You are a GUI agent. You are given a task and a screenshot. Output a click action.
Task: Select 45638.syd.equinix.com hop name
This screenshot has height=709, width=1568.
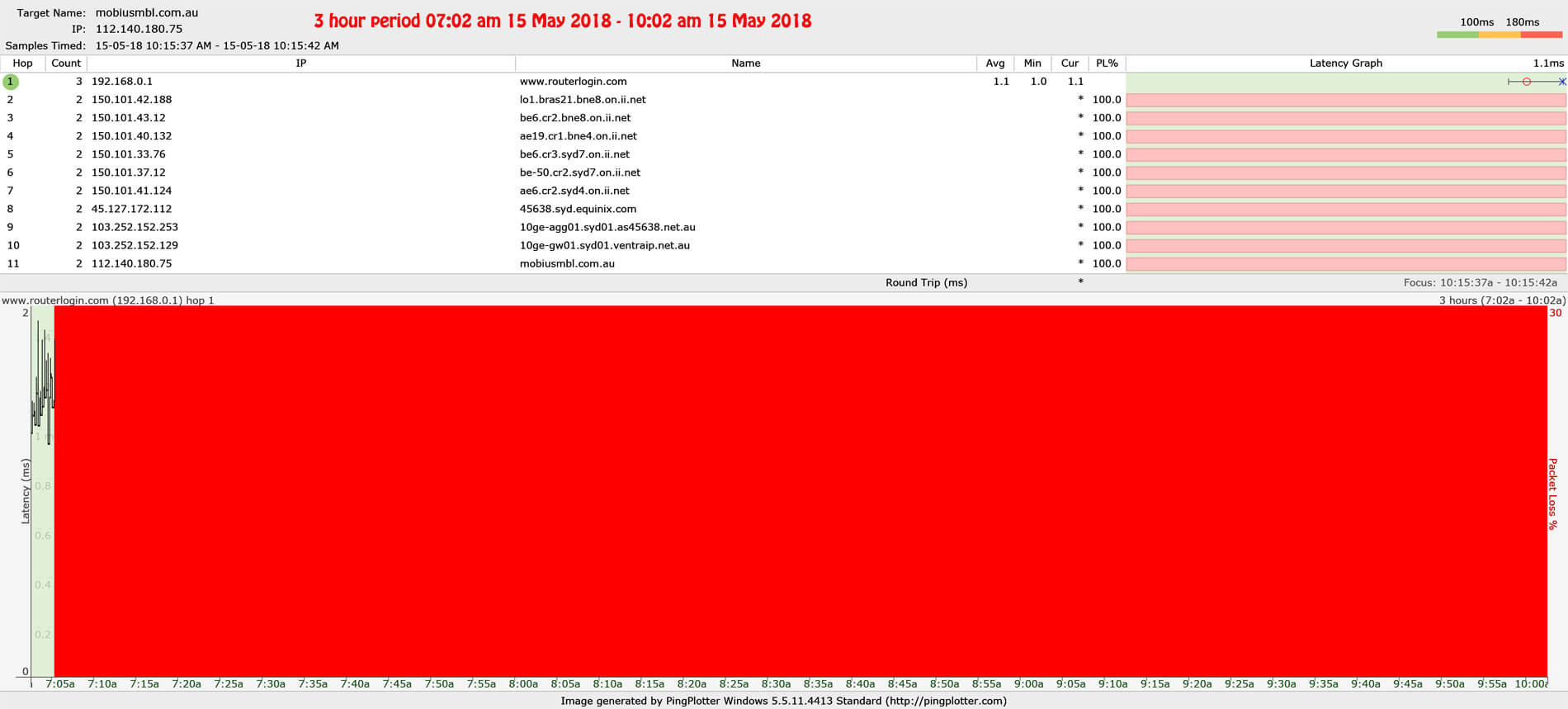(578, 209)
